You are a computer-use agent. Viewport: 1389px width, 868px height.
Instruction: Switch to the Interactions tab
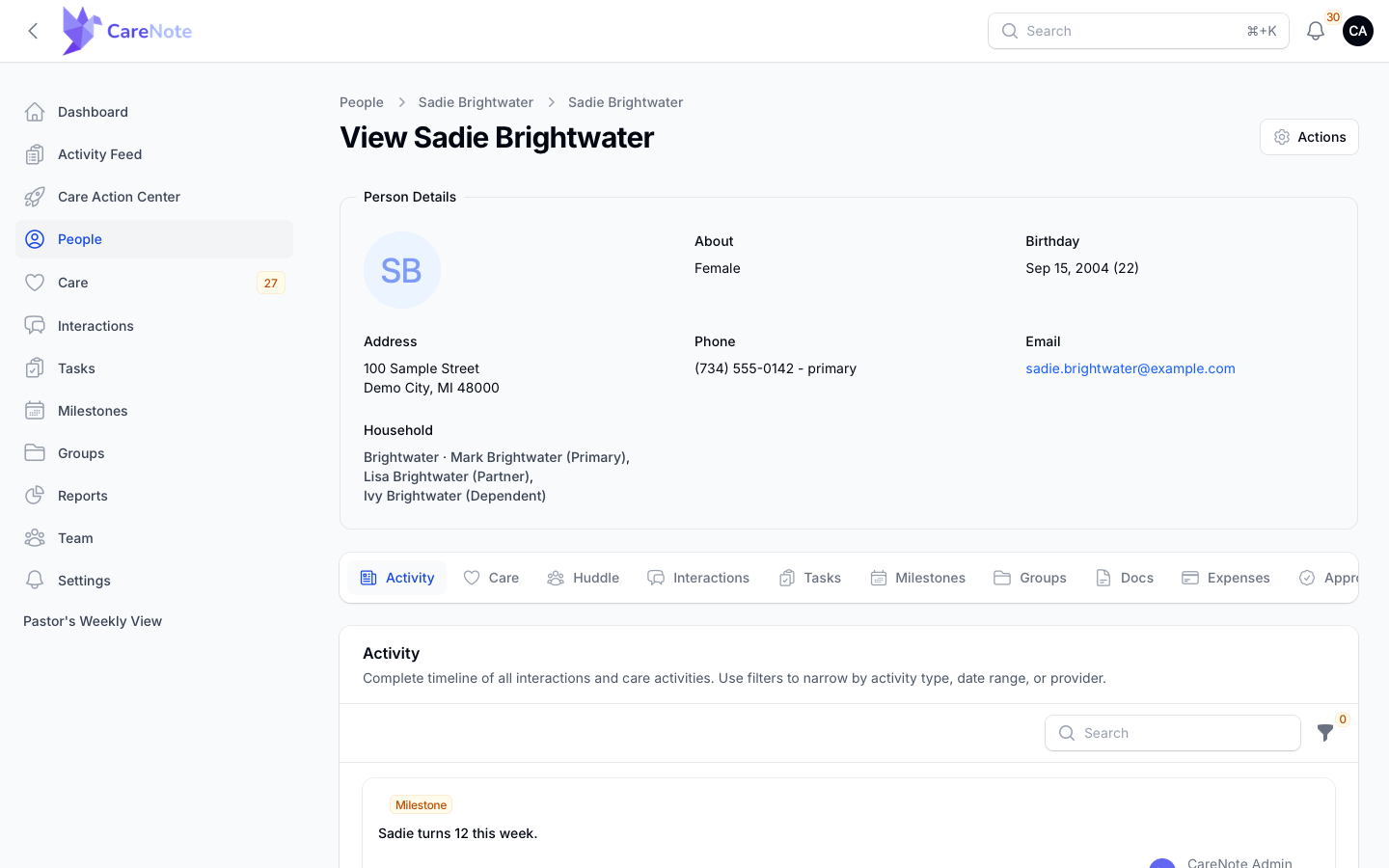[697, 578]
